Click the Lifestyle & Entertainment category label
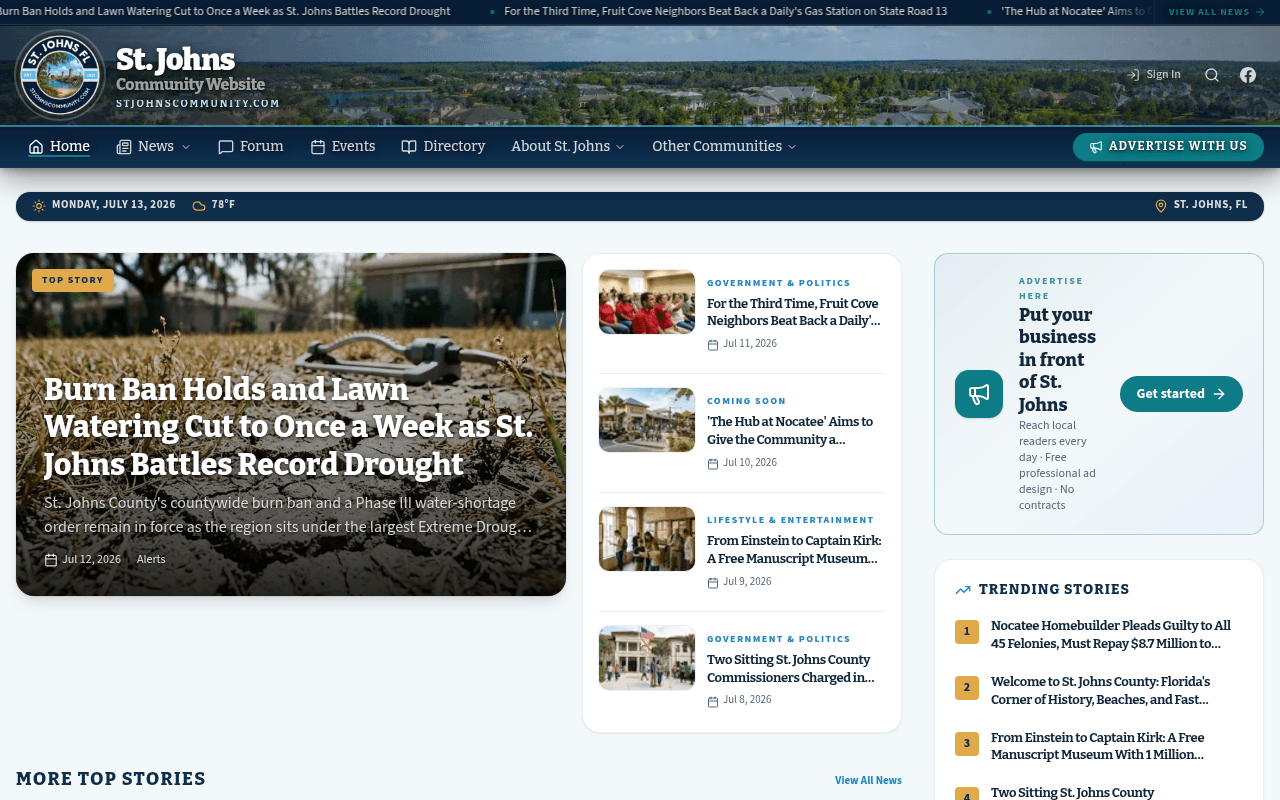 790,521
